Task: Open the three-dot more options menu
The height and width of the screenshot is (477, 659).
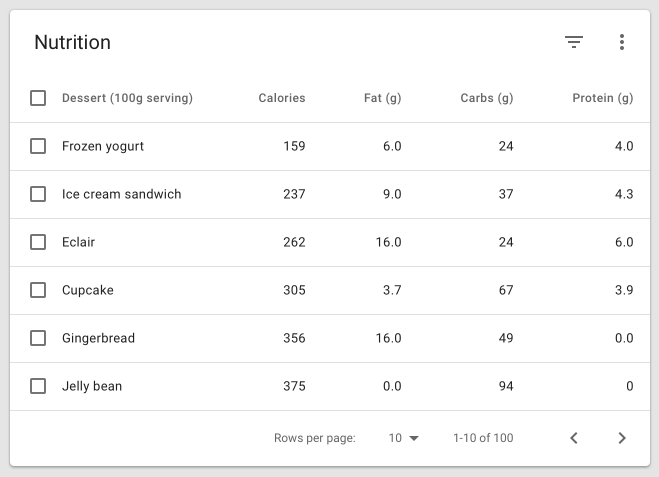Action: click(x=622, y=42)
